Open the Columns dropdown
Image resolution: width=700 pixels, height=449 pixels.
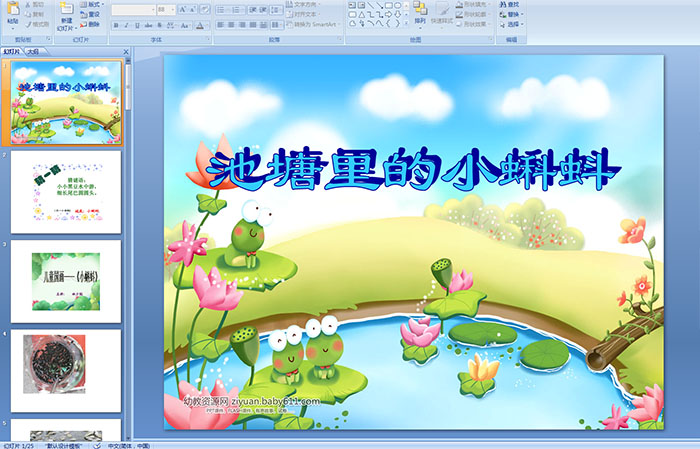(277, 25)
